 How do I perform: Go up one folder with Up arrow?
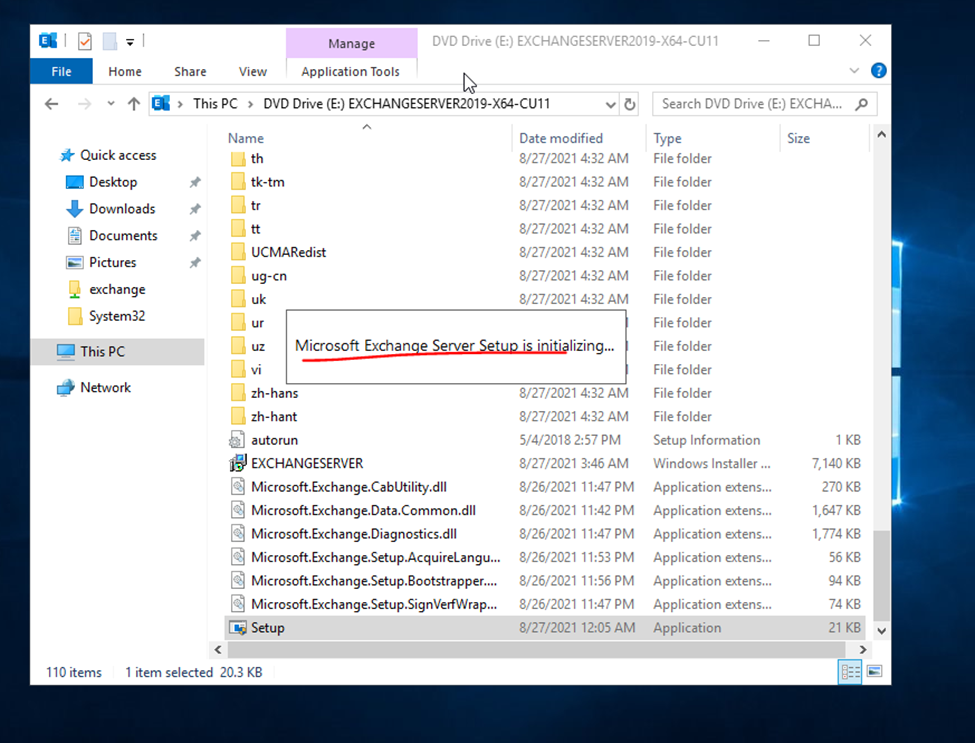pyautogui.click(x=133, y=104)
